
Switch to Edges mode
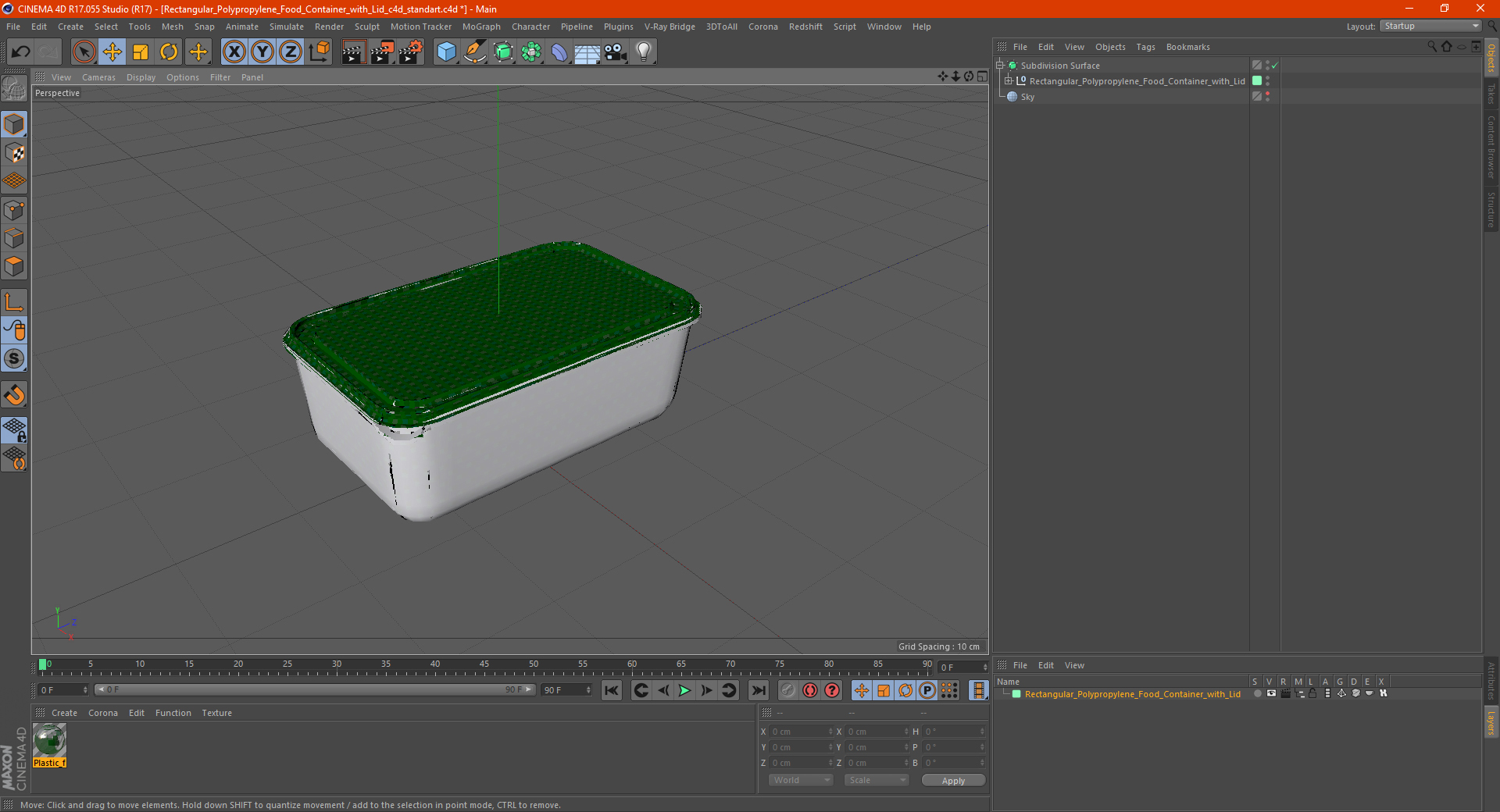tap(14, 238)
